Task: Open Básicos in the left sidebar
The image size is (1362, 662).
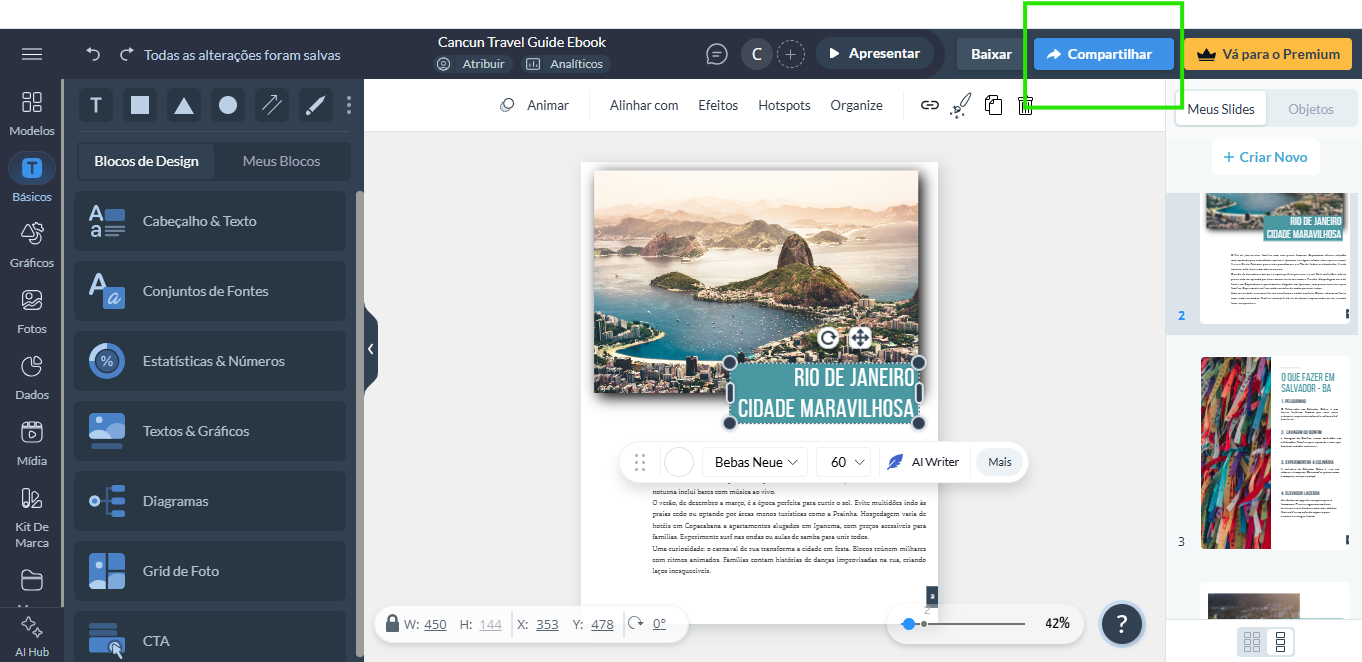Action: click(x=32, y=179)
